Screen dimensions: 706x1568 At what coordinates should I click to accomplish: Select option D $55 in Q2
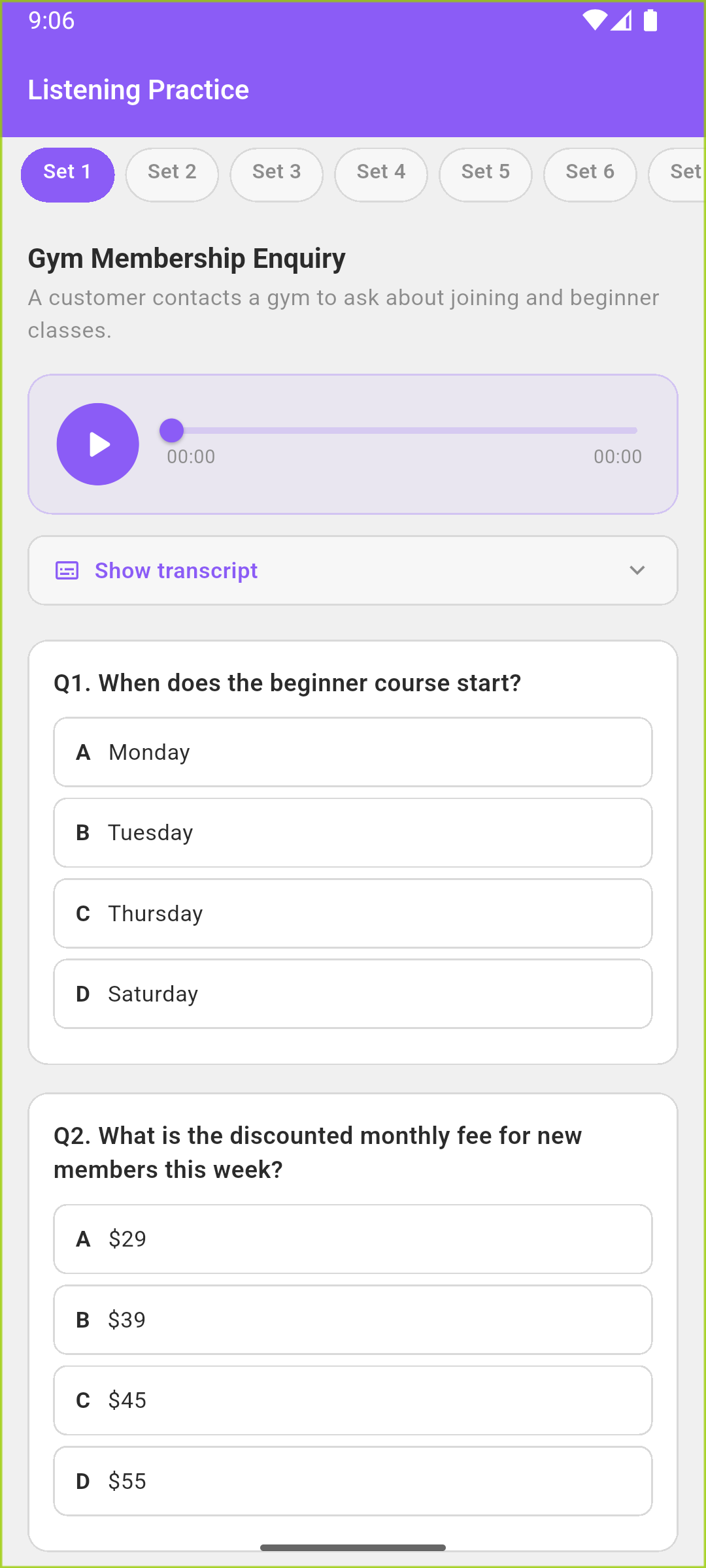click(352, 1481)
